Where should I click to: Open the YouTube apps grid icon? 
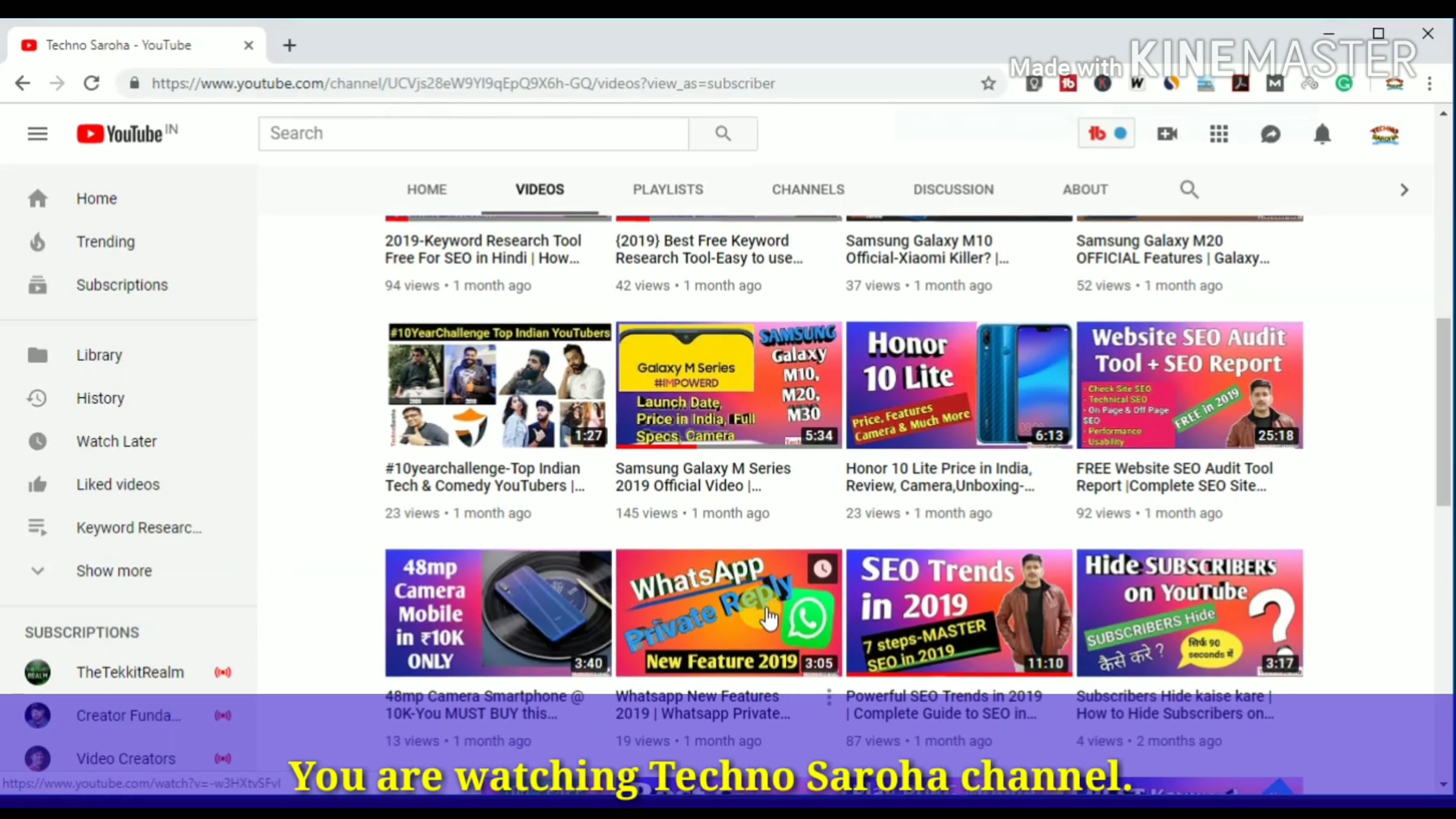(x=1218, y=133)
